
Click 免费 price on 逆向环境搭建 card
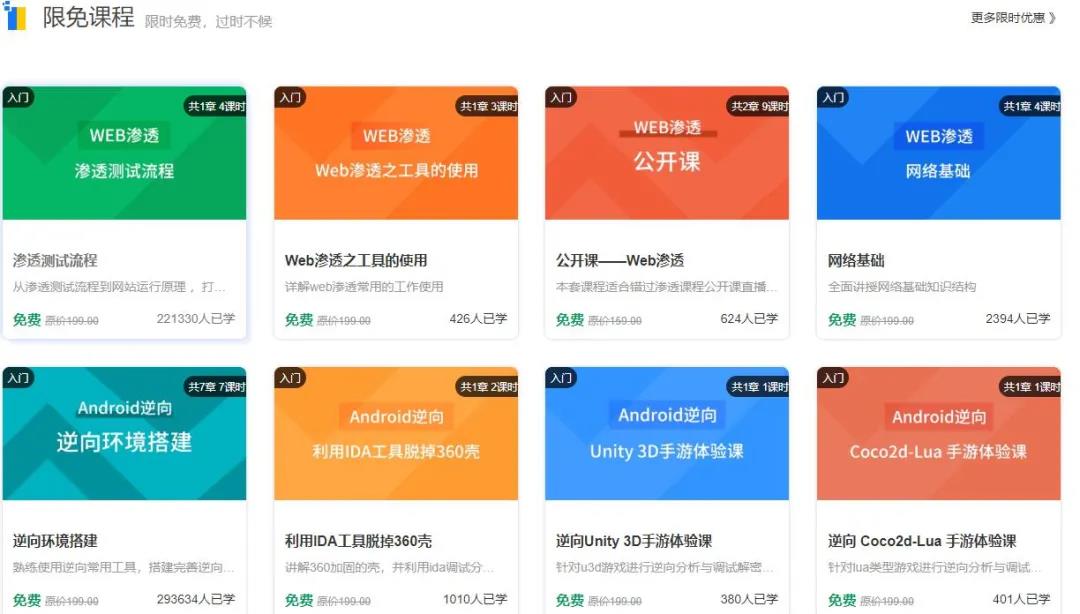27,600
